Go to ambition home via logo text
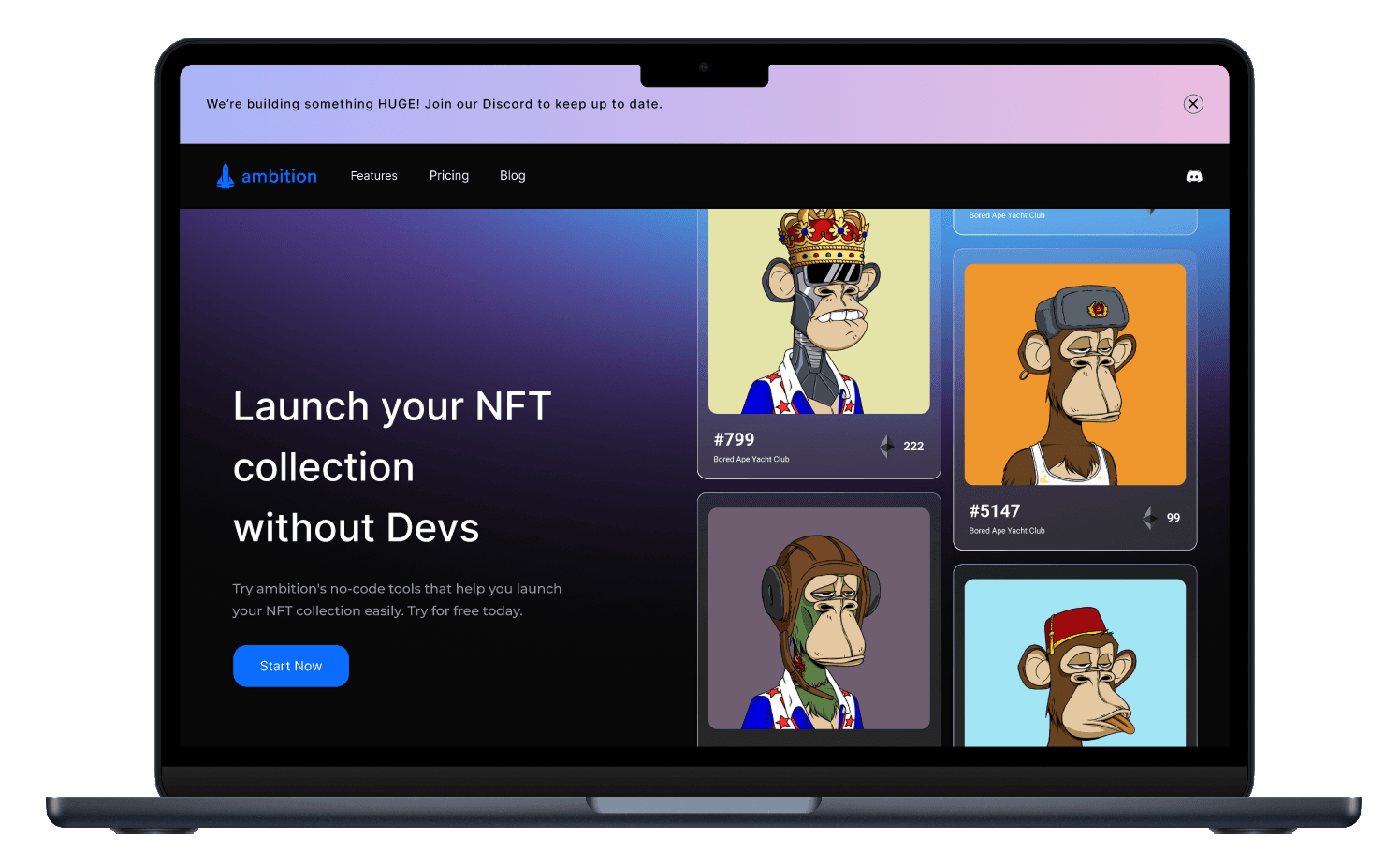Image resolution: width=1400 pixels, height=867 pixels. (x=279, y=176)
